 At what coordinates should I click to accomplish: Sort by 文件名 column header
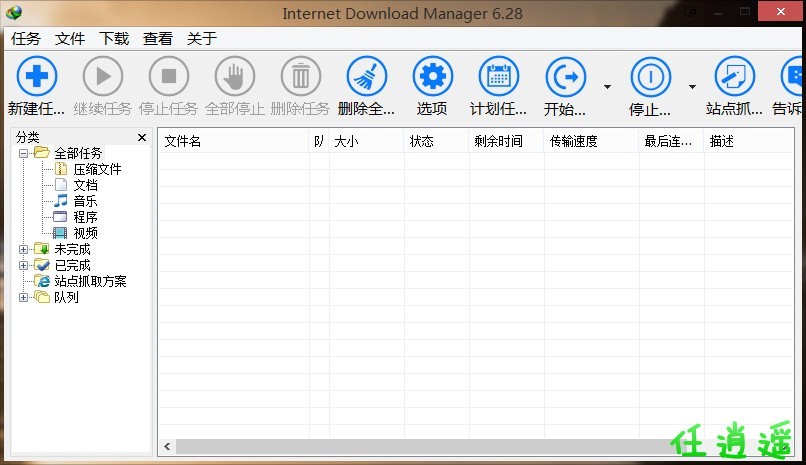pyautogui.click(x=234, y=141)
